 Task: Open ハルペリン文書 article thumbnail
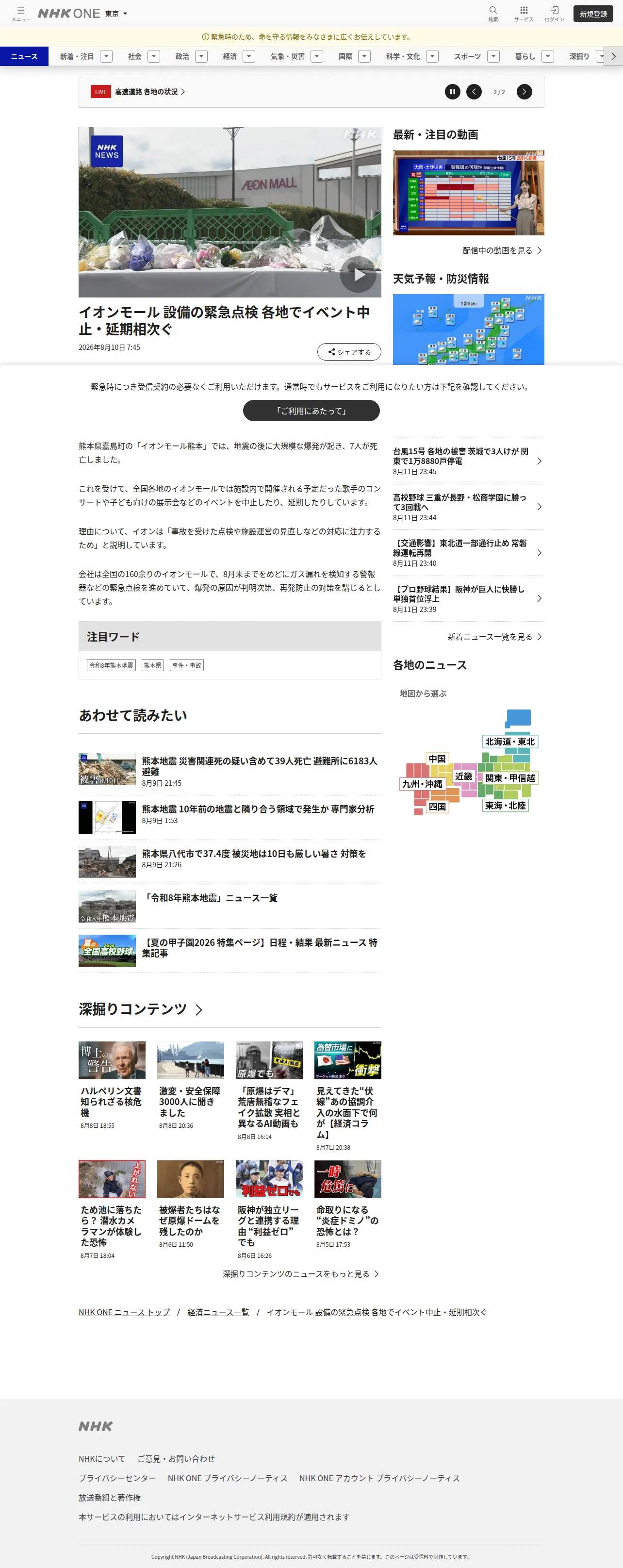point(112,1060)
